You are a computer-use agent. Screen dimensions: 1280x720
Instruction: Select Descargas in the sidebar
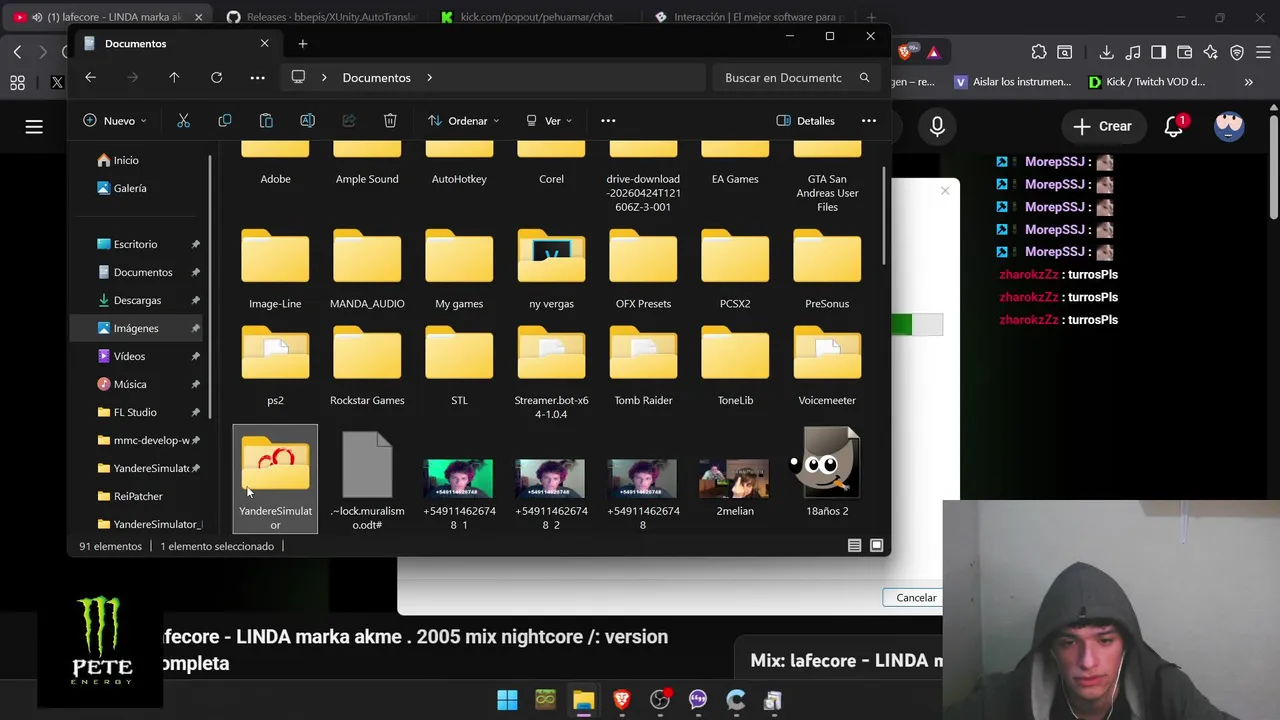click(138, 300)
